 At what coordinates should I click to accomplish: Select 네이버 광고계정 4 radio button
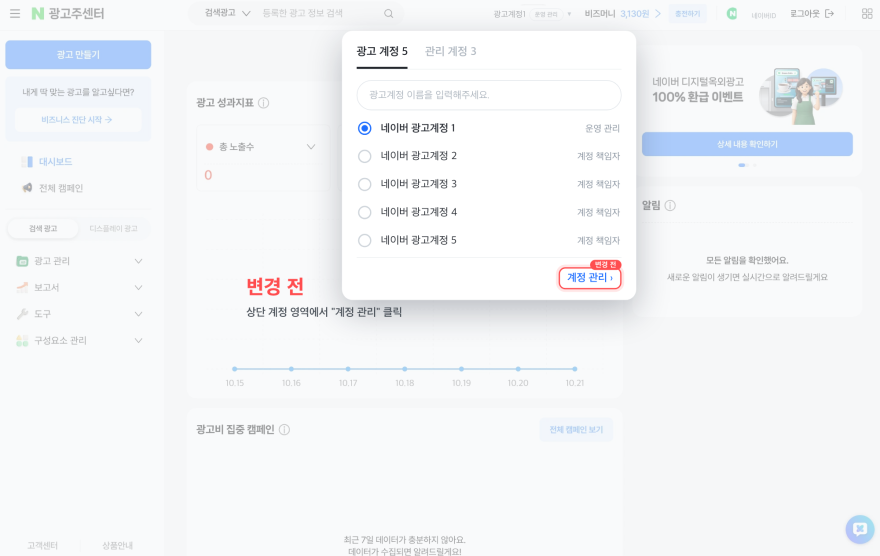365,212
